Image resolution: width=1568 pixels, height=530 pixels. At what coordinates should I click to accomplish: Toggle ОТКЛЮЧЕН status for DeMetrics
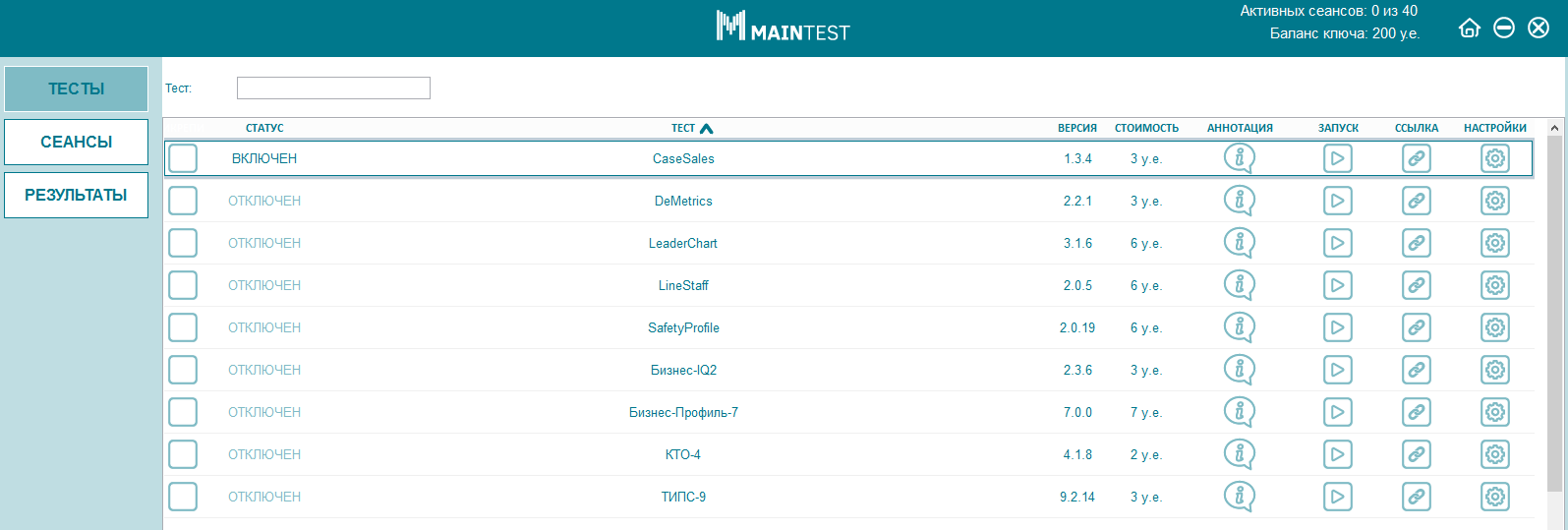(264, 201)
